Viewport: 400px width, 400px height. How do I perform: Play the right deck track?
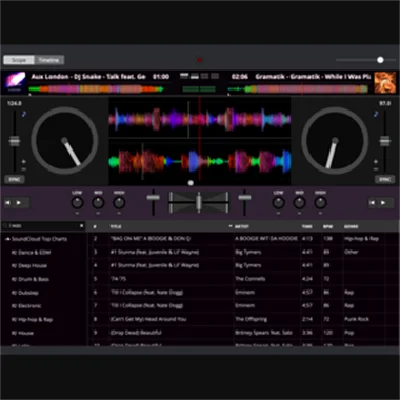pos(383,202)
